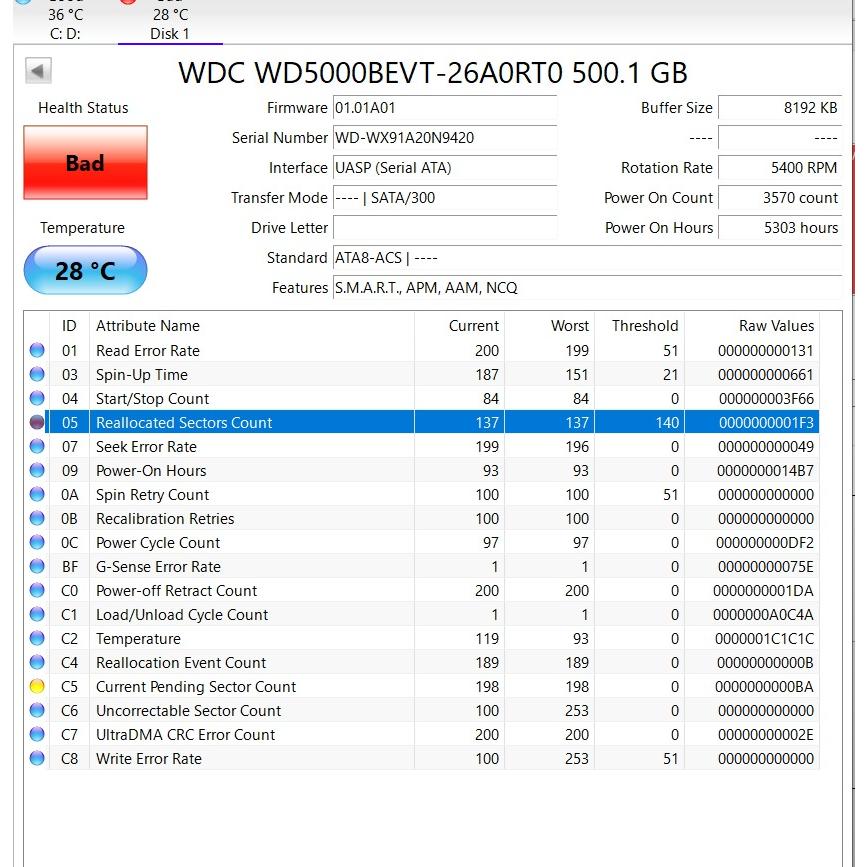The image size is (867, 867).
Task: Click the Raw Values column header
Action: click(x=776, y=326)
